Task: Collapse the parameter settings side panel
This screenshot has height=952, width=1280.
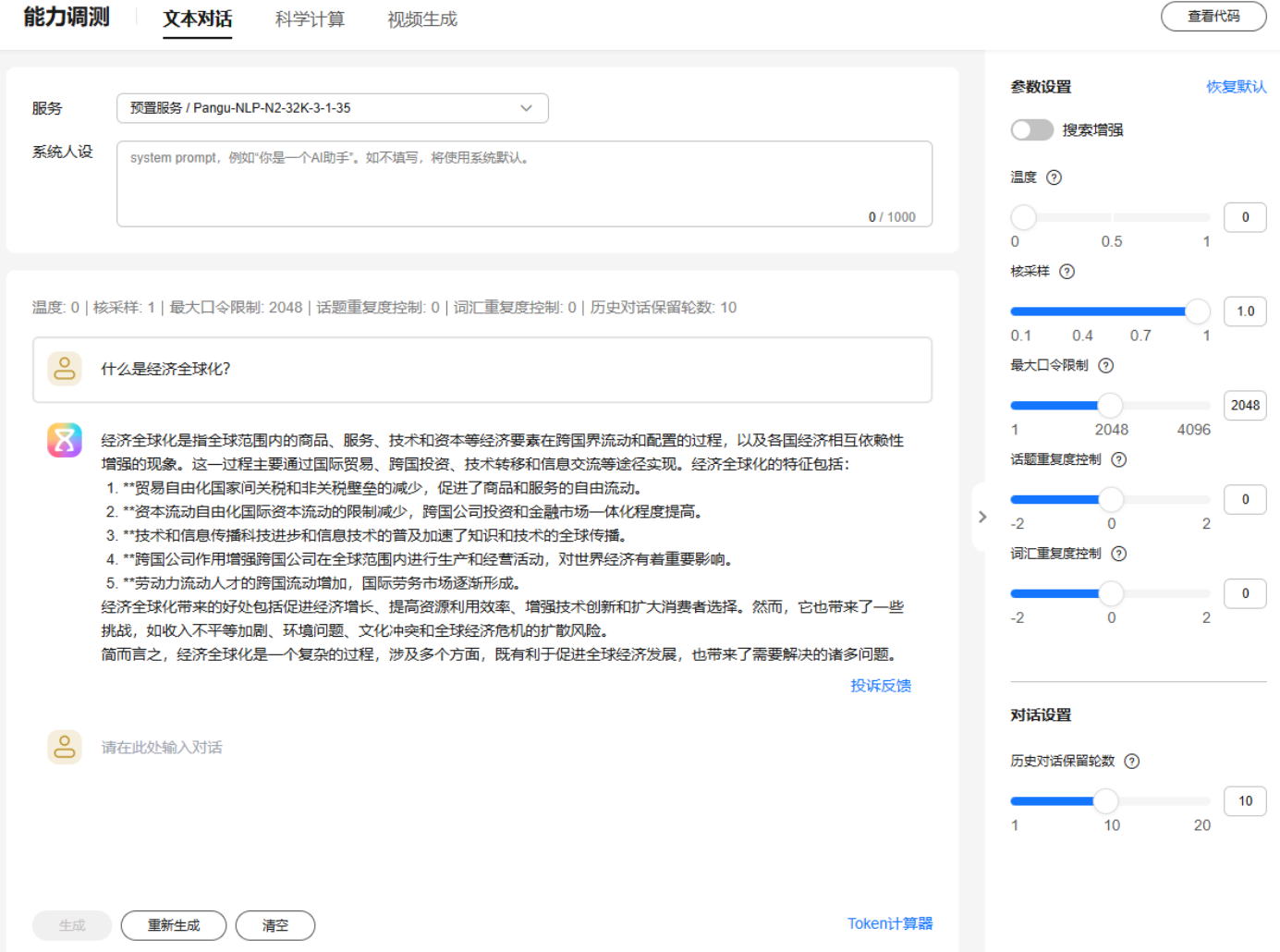Action: (982, 517)
